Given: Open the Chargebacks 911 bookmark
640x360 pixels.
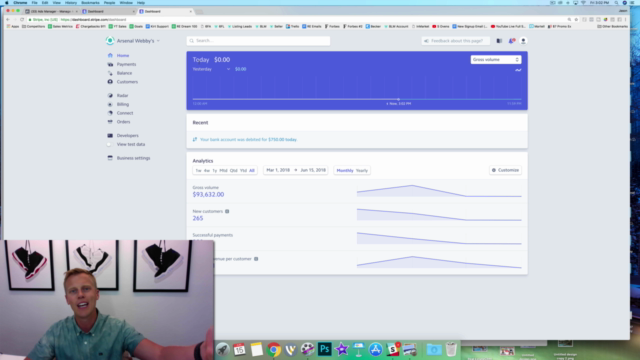Looking at the screenshot, I should click(91, 27).
